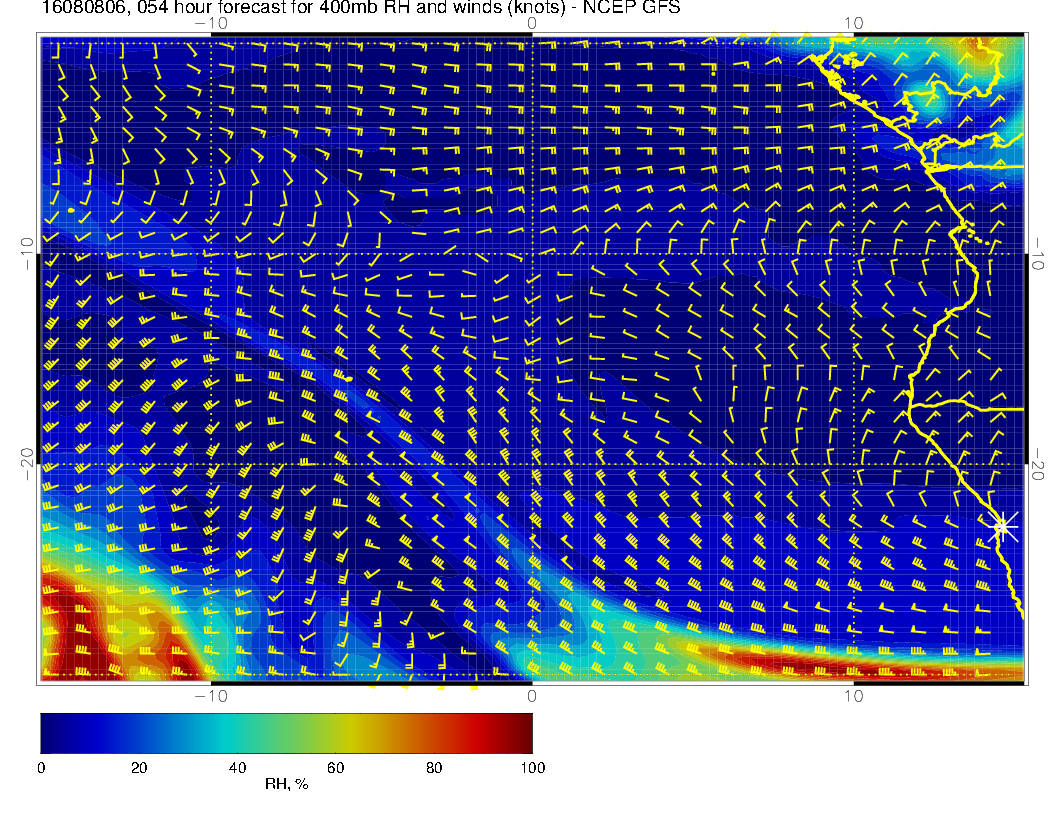Click the bottom axis longitude label -10
The width and height of the screenshot is (1056, 816).
coord(211,696)
